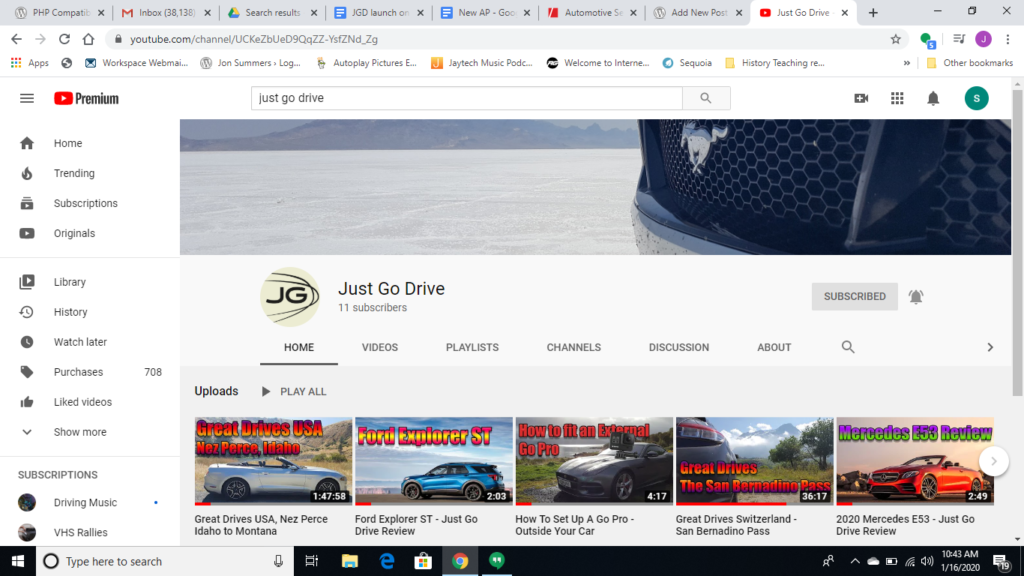Screen dimensions: 1024x576
Task: Search within the channel using magnifier
Action: click(x=848, y=347)
